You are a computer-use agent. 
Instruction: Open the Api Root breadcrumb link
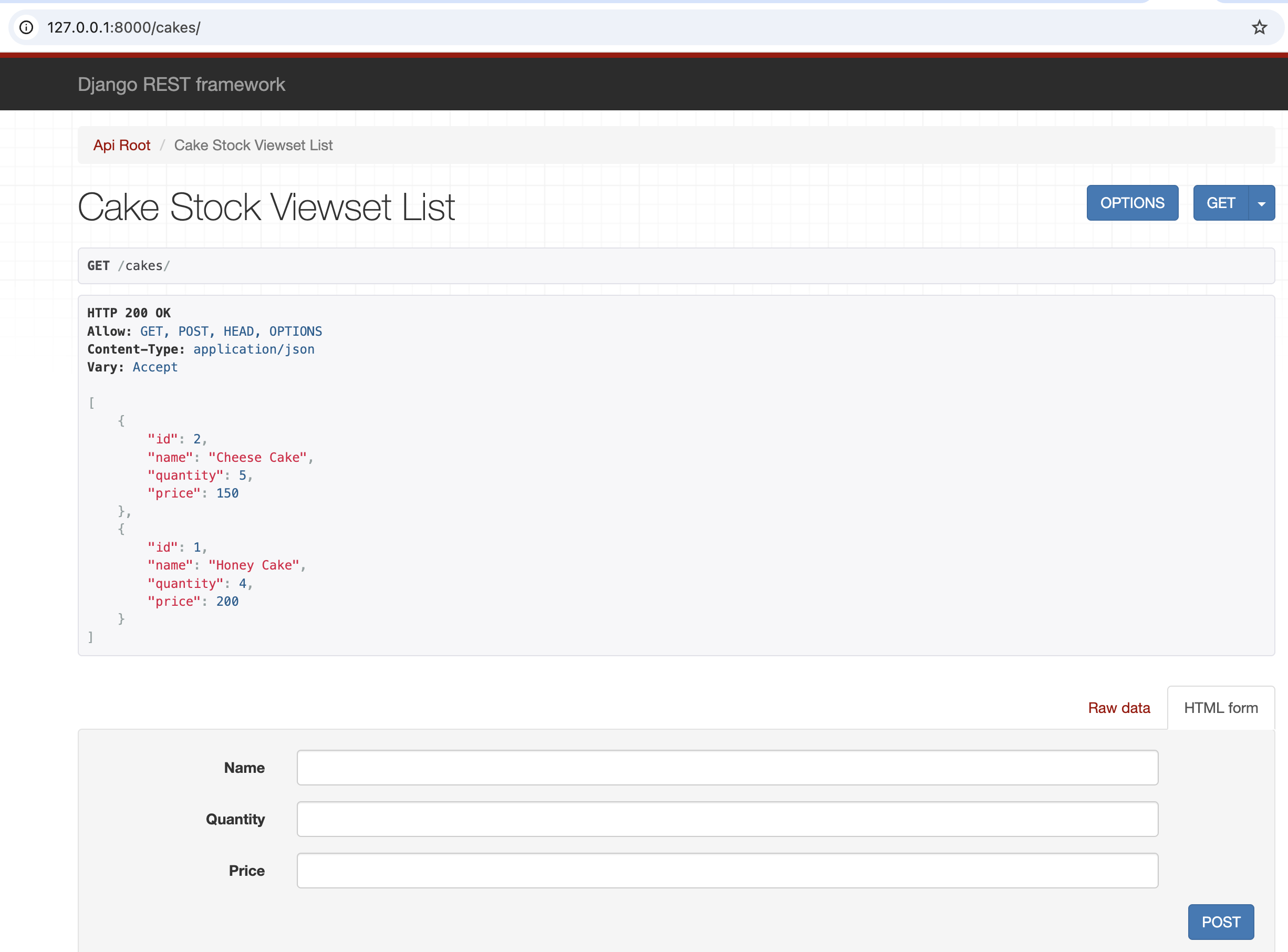coord(121,145)
